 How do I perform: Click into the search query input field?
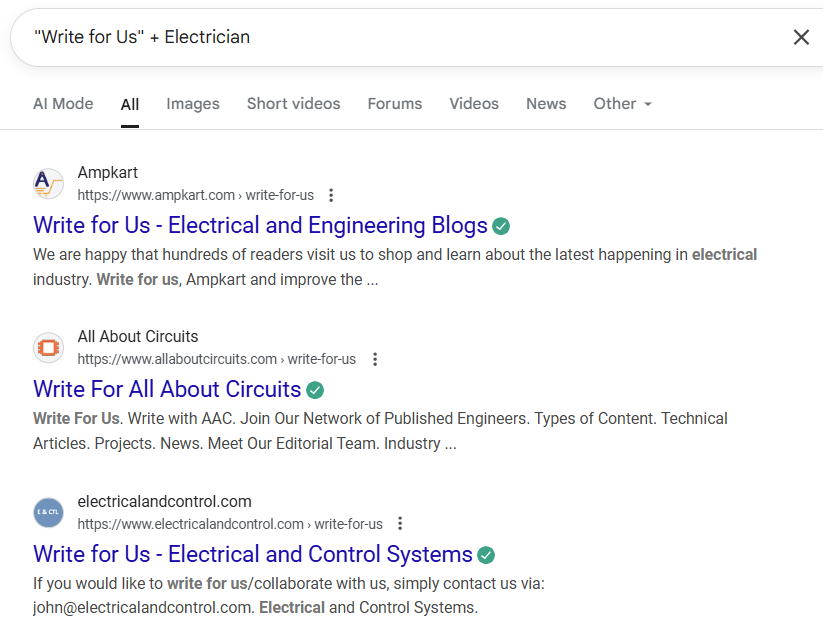coord(400,37)
